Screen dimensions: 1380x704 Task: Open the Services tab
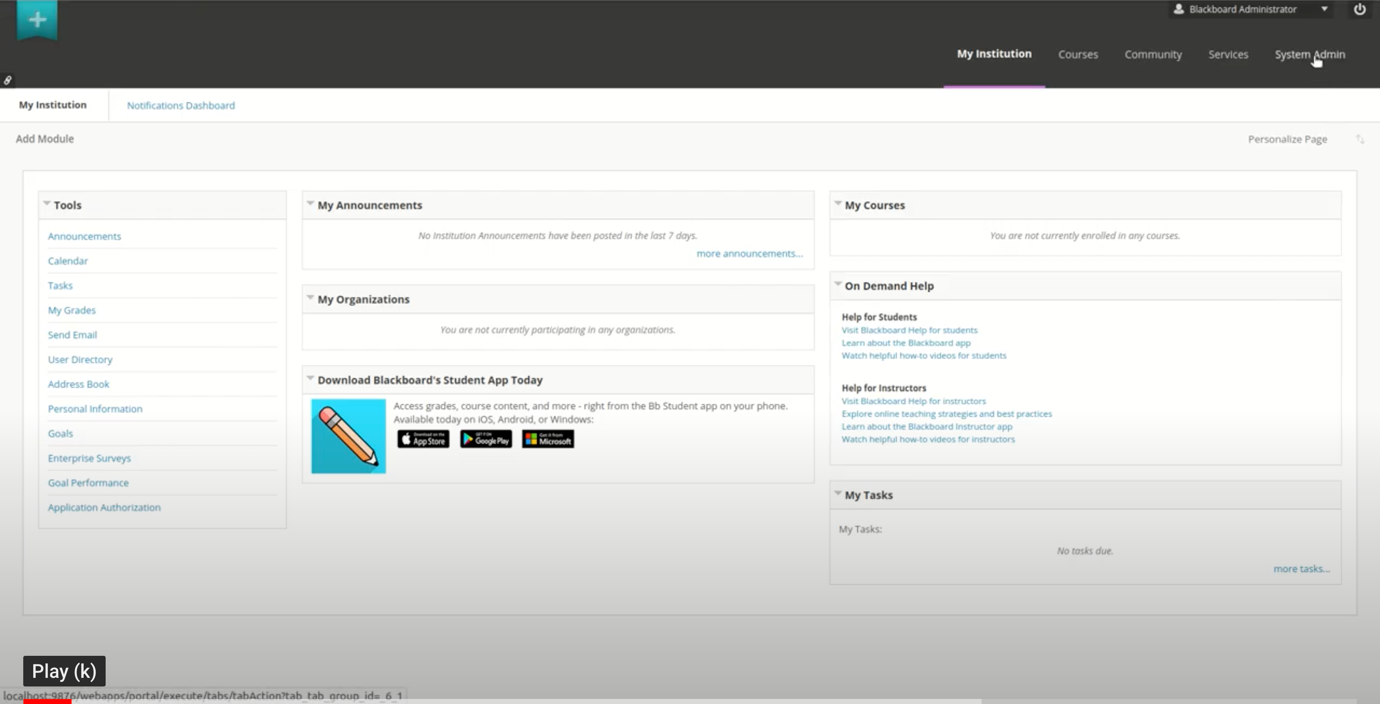(x=1228, y=54)
